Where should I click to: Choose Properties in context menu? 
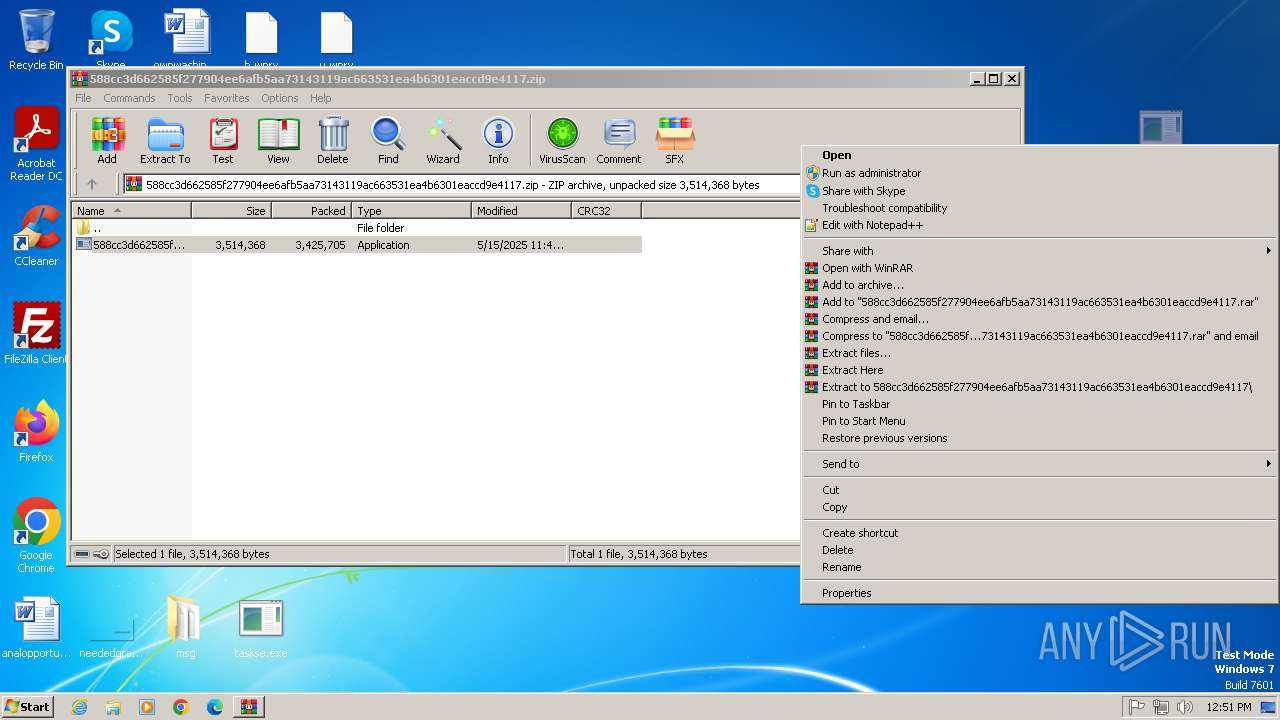(1040, 593)
